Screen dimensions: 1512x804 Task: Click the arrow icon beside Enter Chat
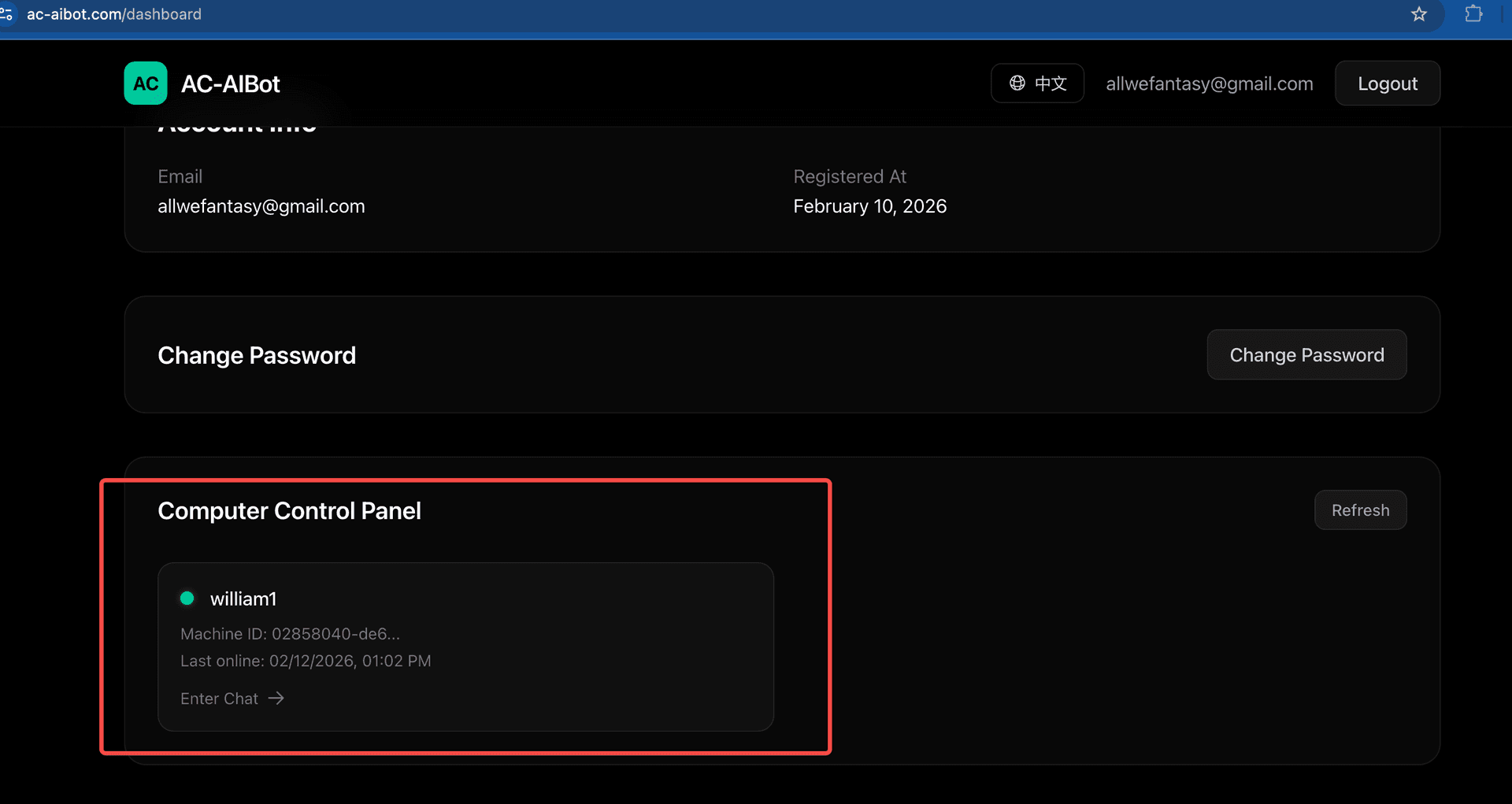click(276, 698)
